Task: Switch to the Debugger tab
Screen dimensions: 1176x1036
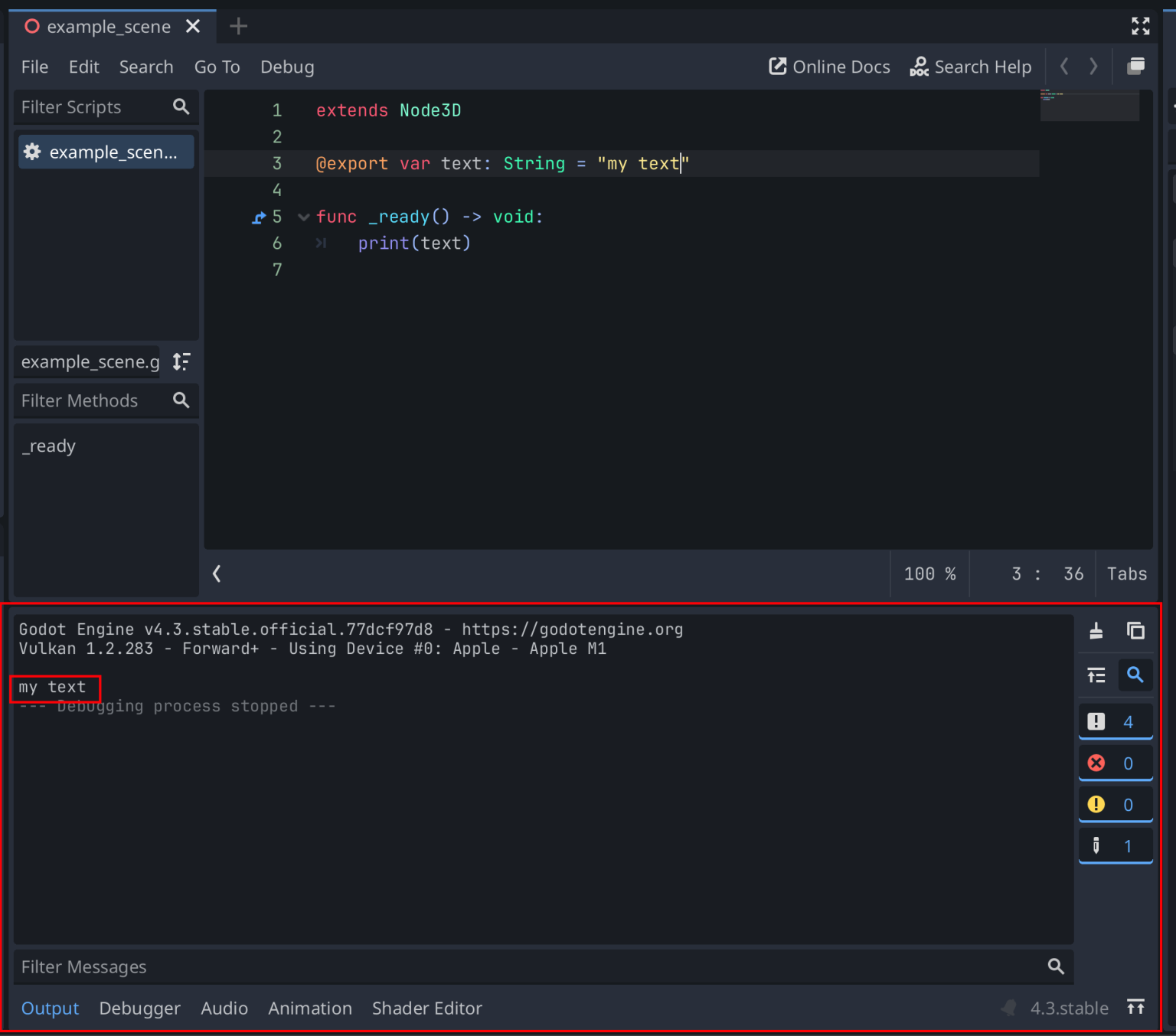Action: 139,1008
